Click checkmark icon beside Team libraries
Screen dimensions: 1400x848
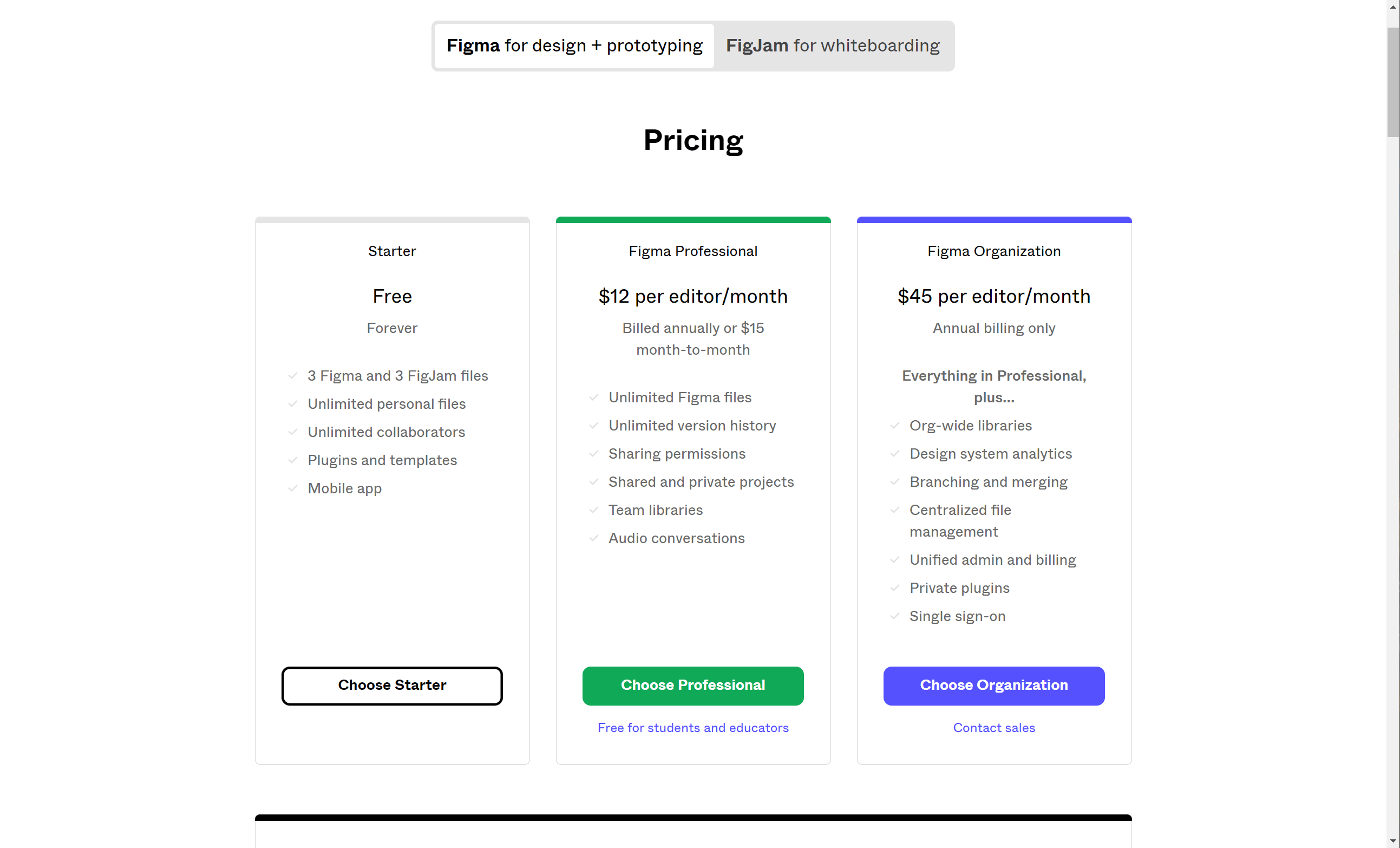tap(594, 510)
